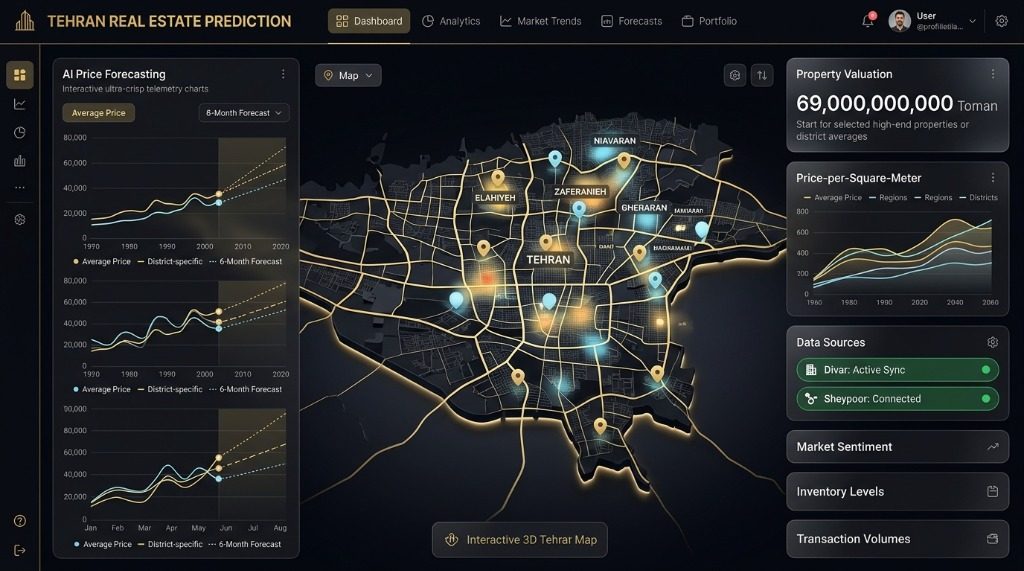Image resolution: width=1024 pixels, height=571 pixels.
Task: Click the map sort arrows button
Action: (761, 75)
